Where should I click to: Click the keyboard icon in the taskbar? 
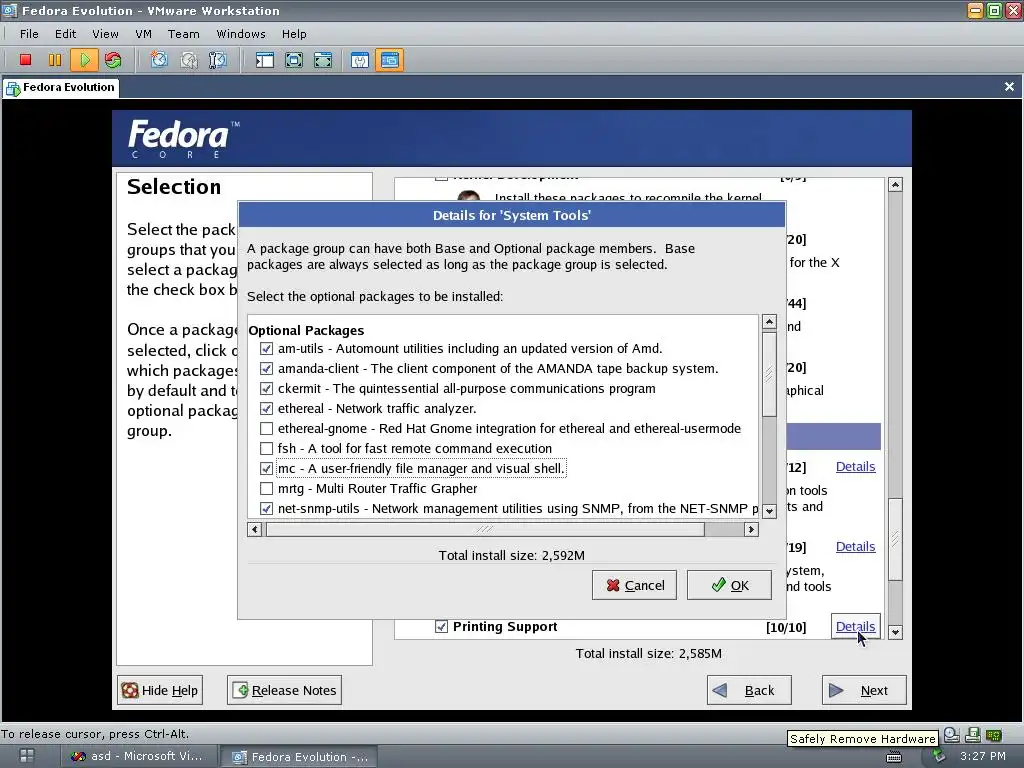pyautogui.click(x=893, y=756)
